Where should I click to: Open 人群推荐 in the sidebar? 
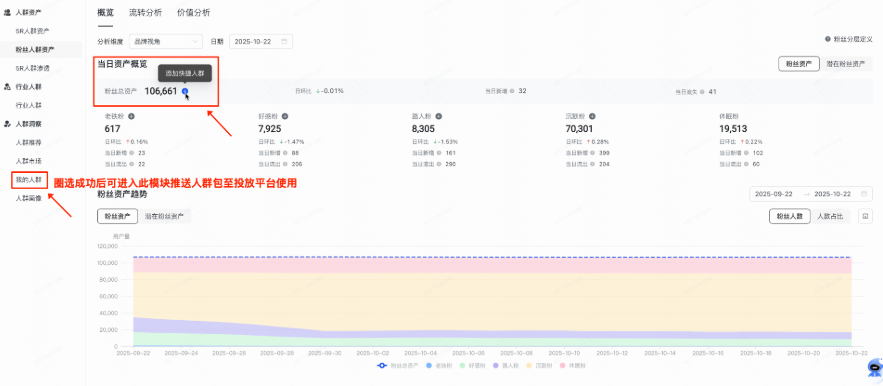pyautogui.click(x=29, y=143)
